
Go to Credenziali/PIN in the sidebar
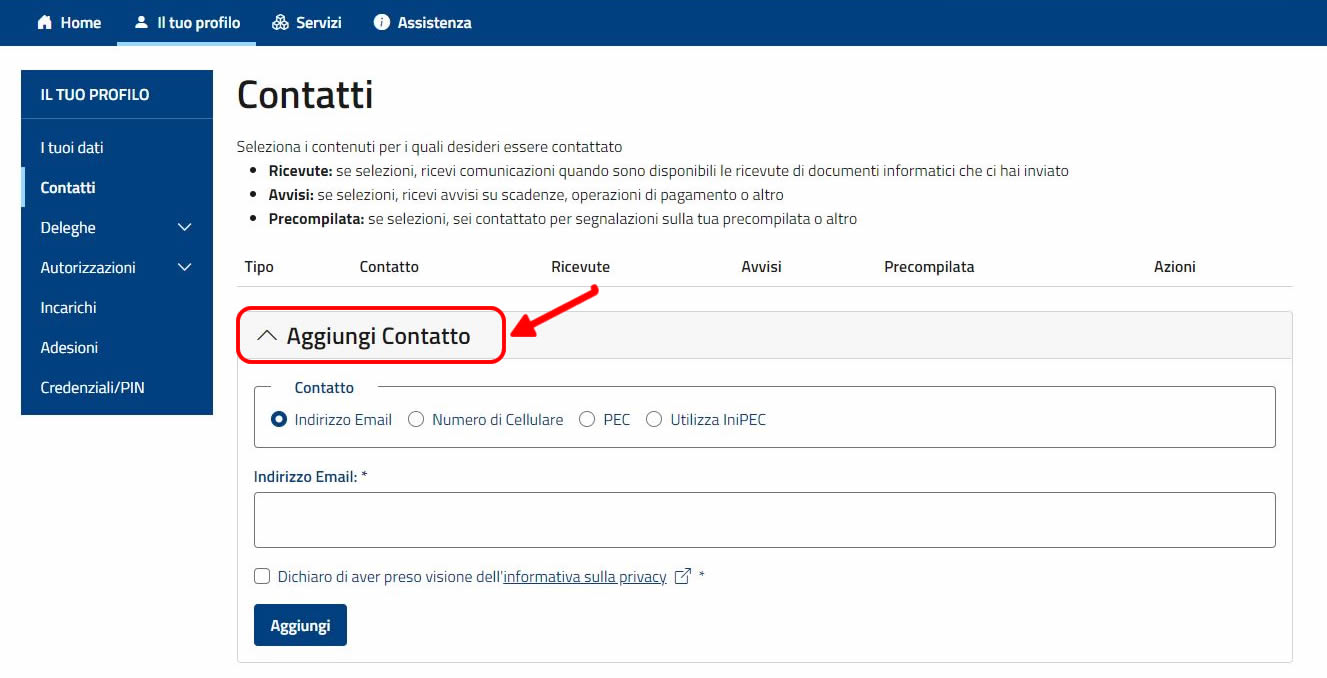click(x=93, y=387)
